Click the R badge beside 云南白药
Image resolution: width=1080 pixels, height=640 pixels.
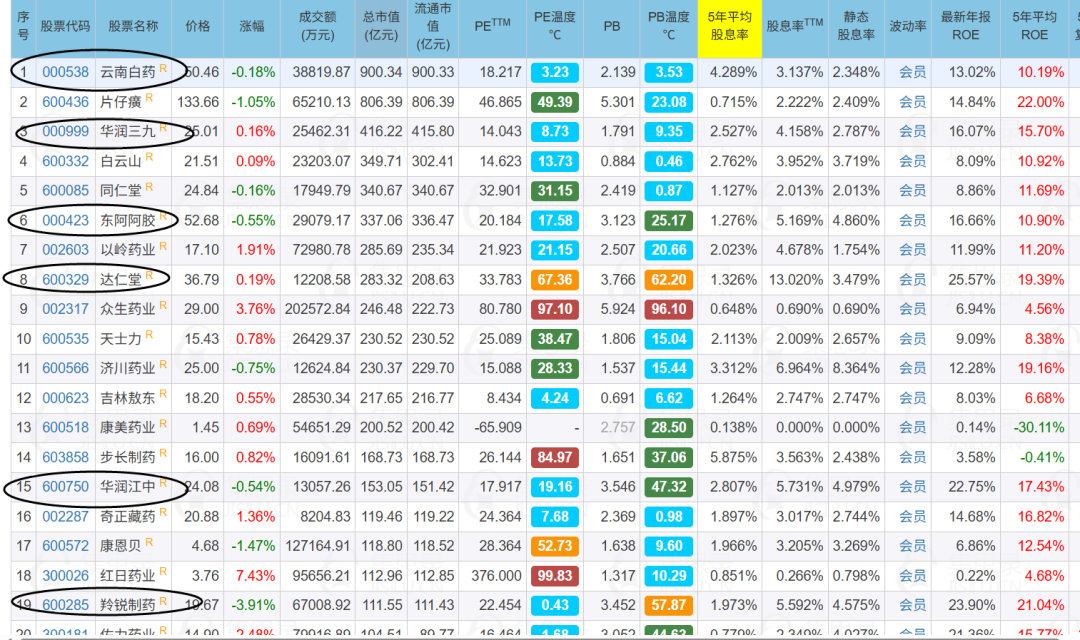[x=163, y=68]
